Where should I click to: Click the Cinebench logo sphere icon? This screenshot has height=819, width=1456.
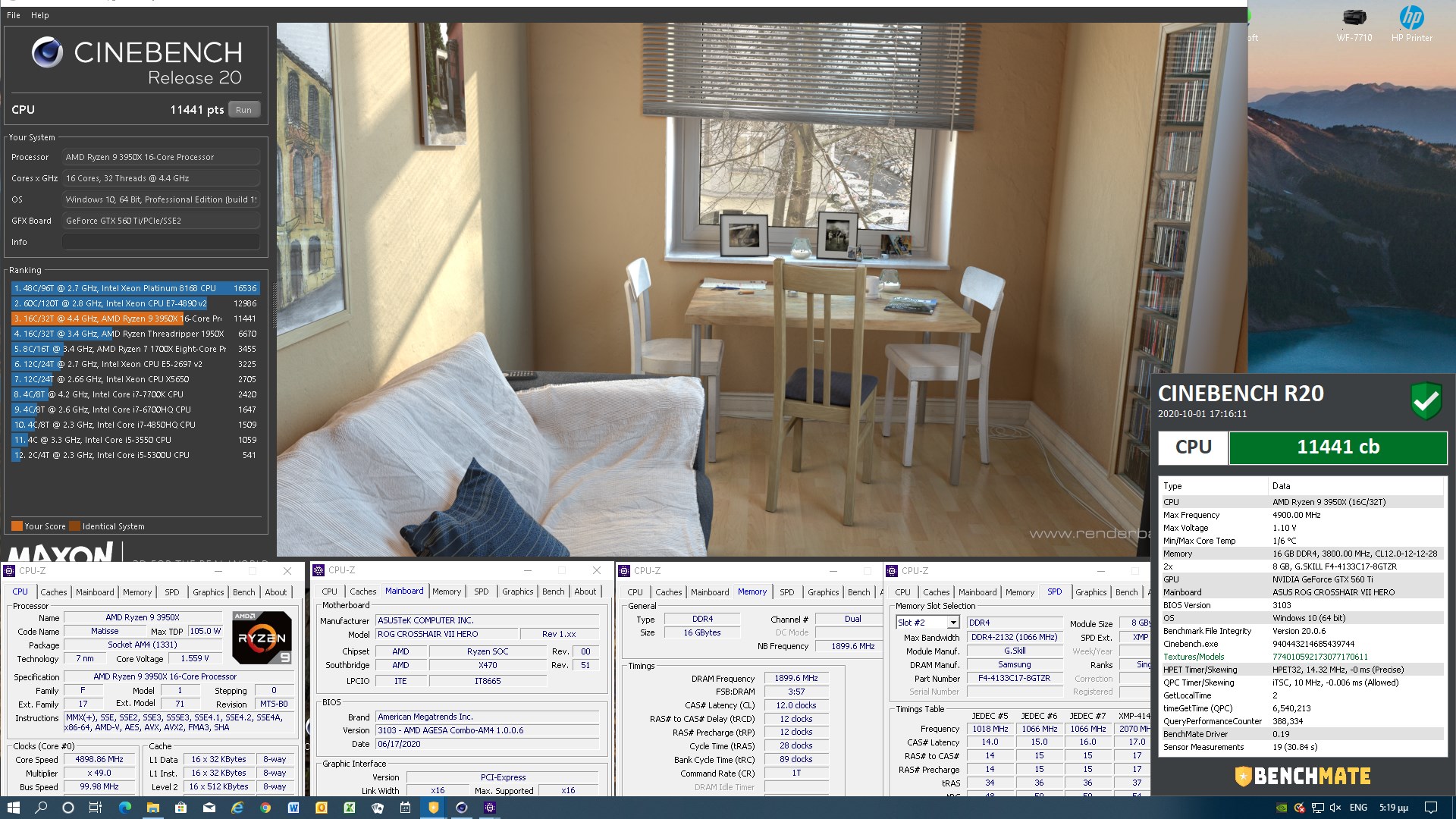[47, 52]
